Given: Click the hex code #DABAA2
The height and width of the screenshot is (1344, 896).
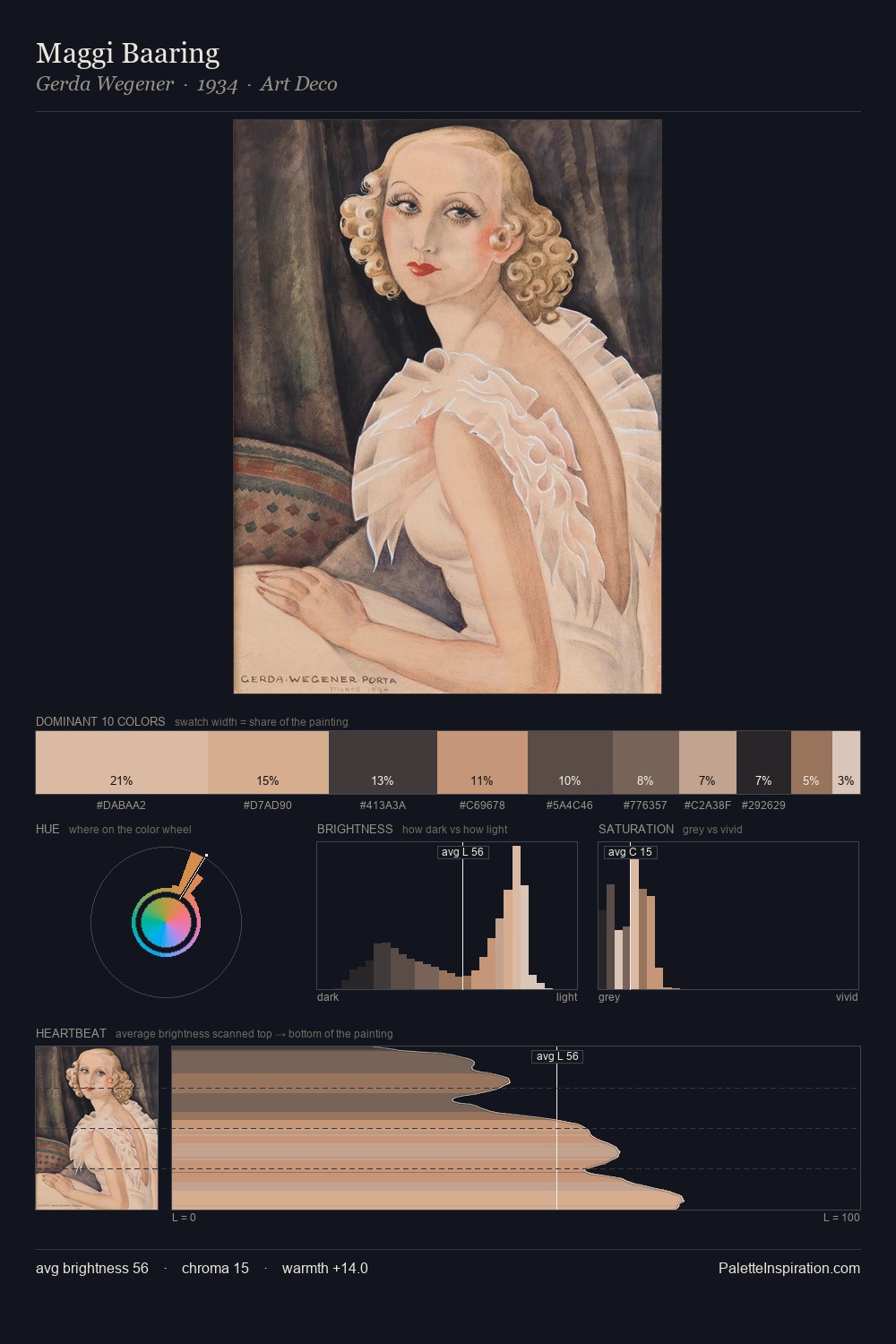Looking at the screenshot, I should [x=121, y=806].
